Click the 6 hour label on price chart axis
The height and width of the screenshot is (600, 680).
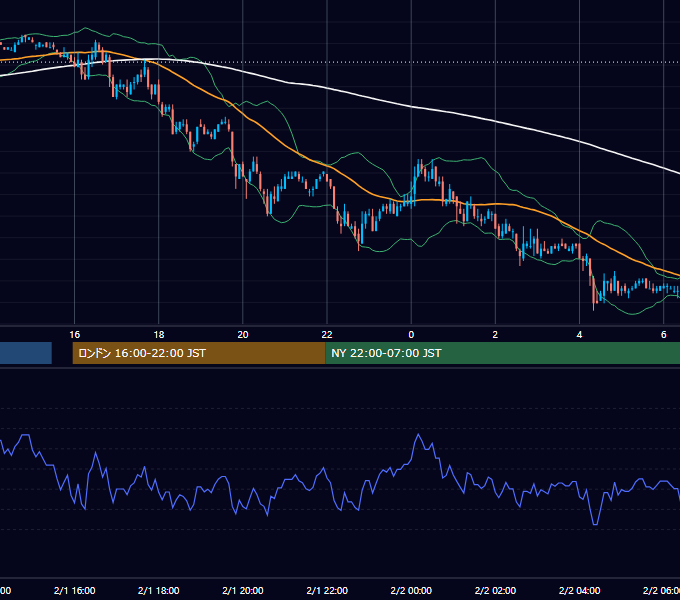click(664, 335)
